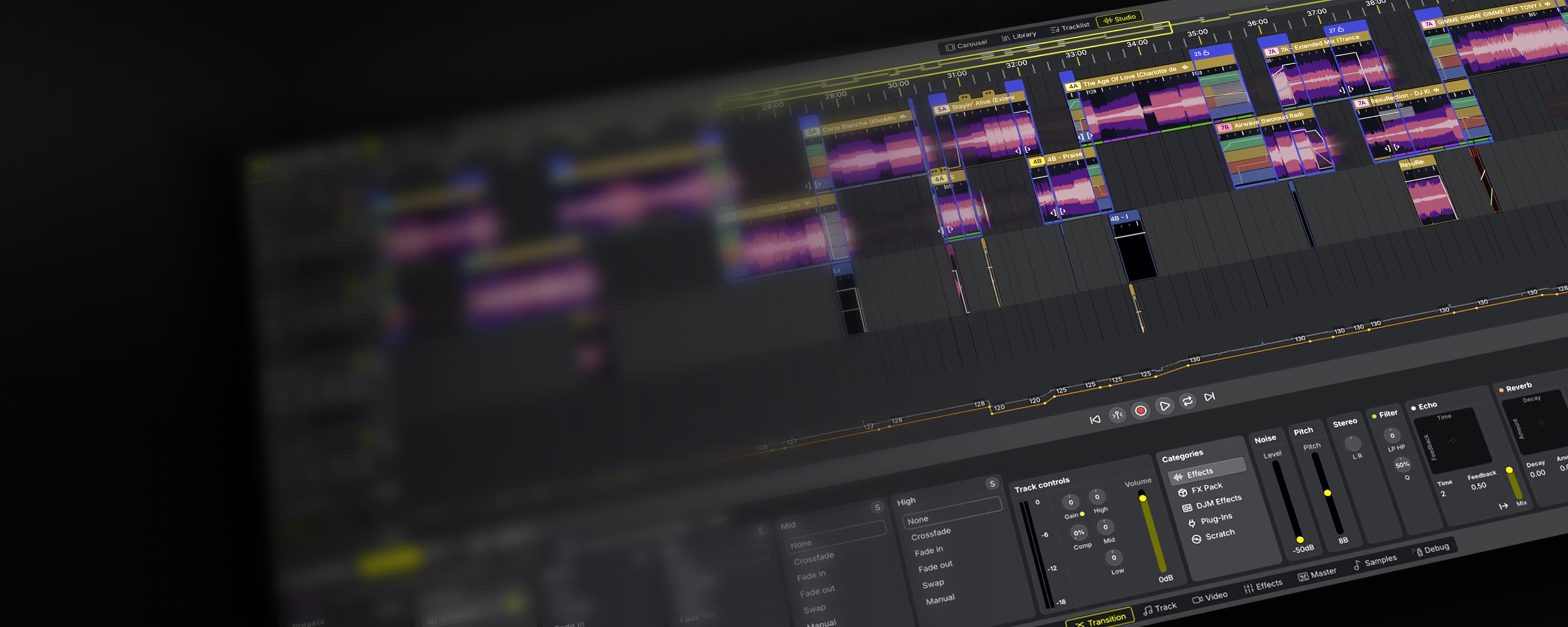
Task: Click the Filter Q knob showing 50%
Action: 1402,464
